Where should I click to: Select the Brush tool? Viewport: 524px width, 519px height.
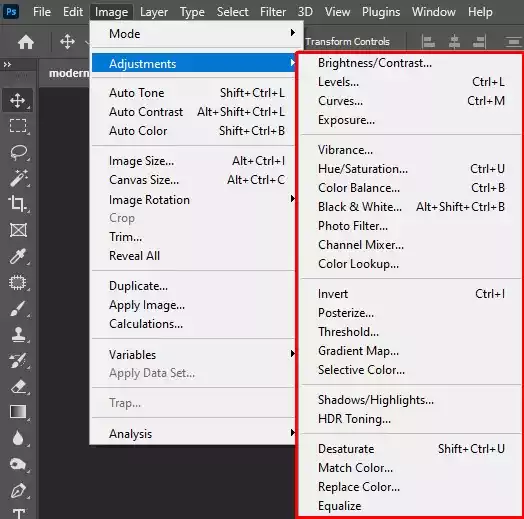(18, 308)
